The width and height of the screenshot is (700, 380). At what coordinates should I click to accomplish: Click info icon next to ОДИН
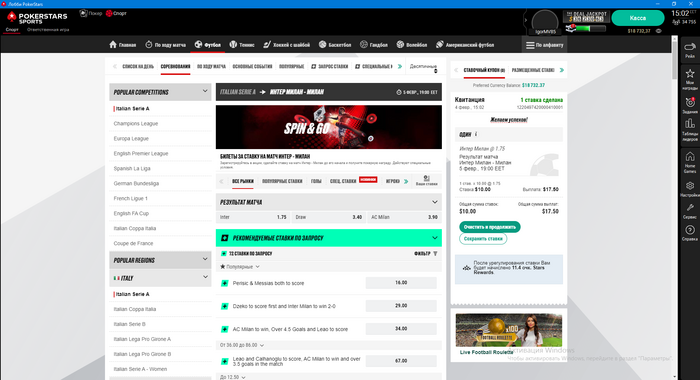(476, 134)
